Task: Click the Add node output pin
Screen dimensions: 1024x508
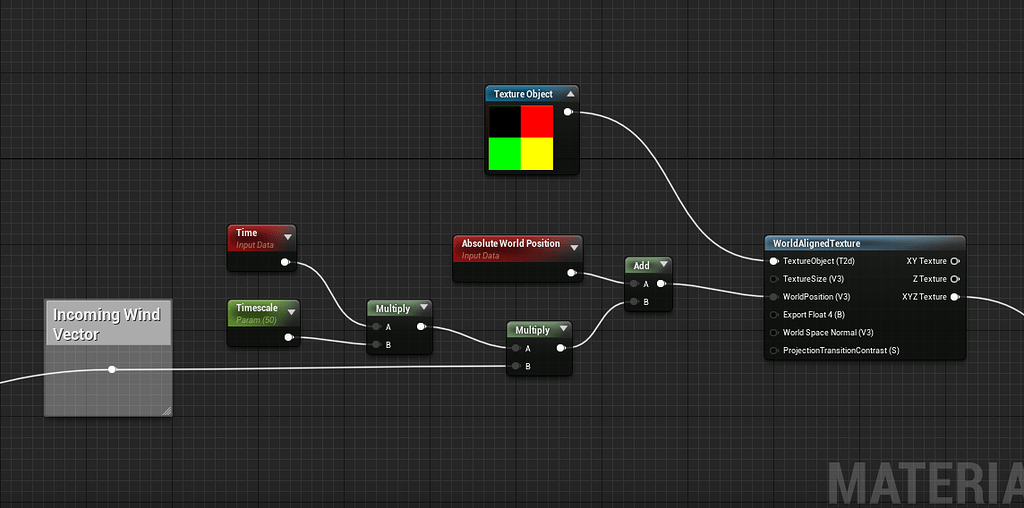Action: click(660, 284)
